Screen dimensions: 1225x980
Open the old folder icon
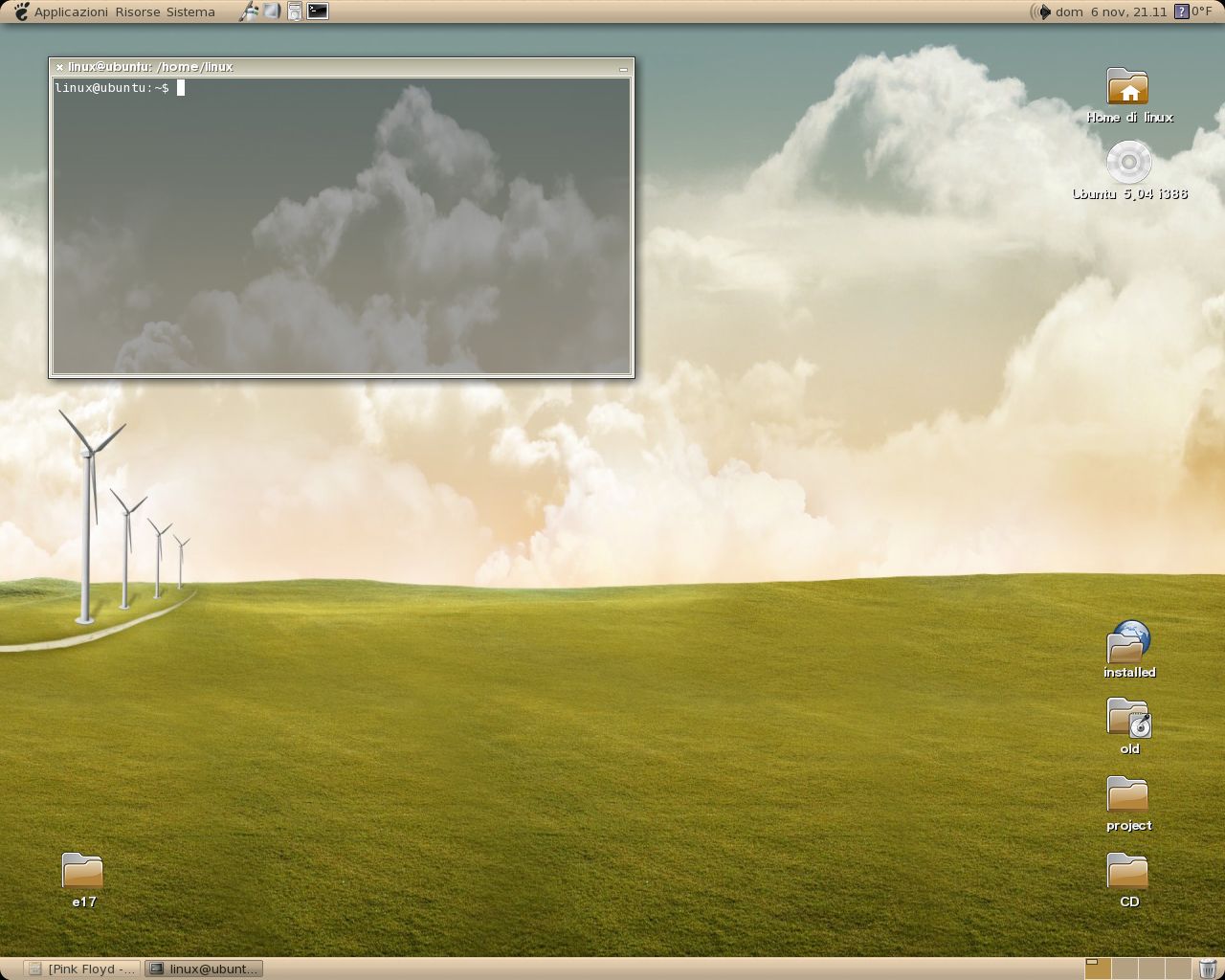1129,726
